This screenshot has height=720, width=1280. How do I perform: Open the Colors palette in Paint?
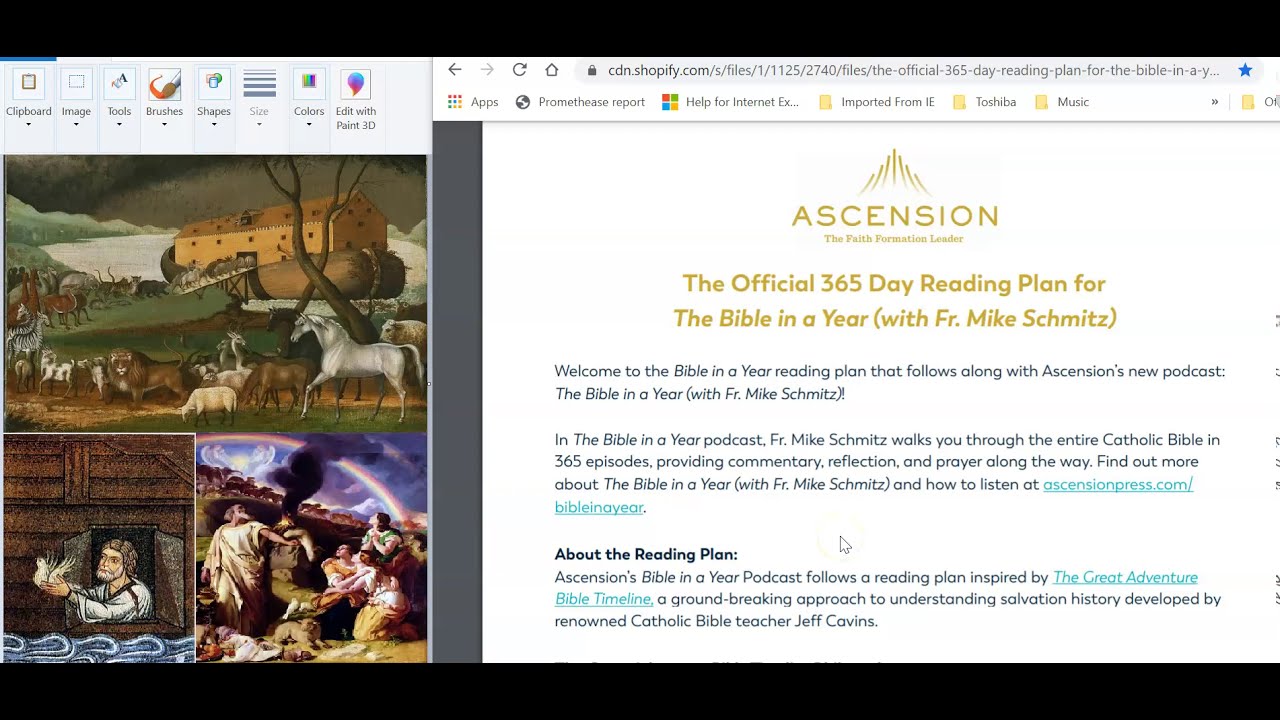pyautogui.click(x=309, y=100)
